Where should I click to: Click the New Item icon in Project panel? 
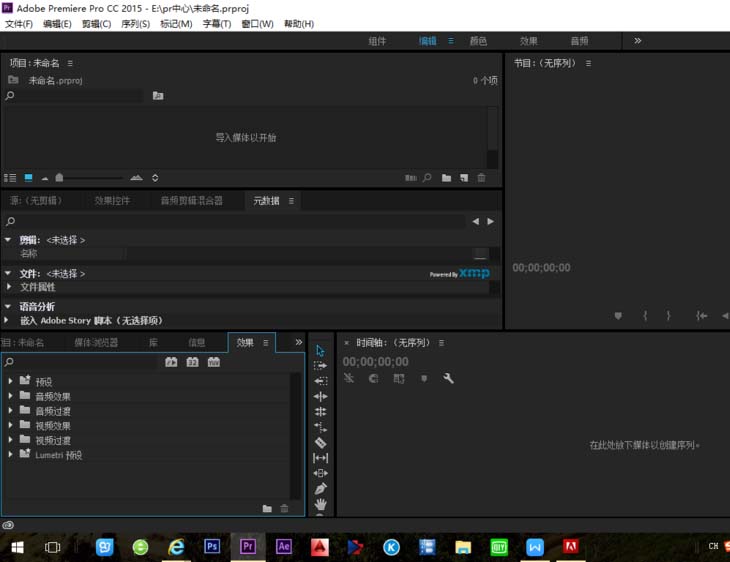pyautogui.click(x=464, y=178)
